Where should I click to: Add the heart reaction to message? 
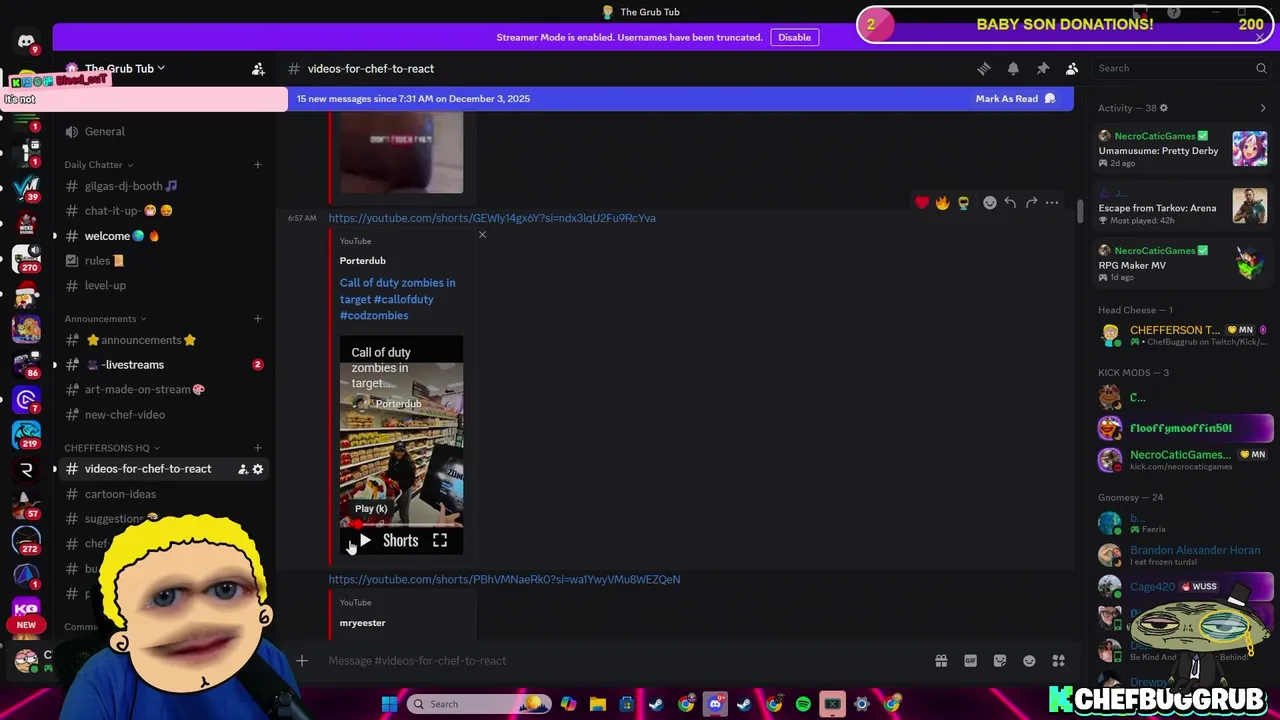pos(922,203)
